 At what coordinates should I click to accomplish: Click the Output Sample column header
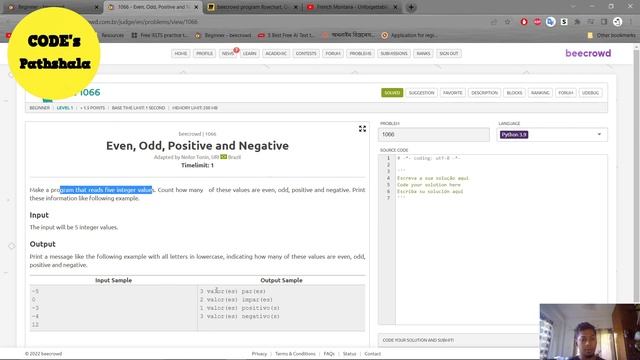click(281, 280)
